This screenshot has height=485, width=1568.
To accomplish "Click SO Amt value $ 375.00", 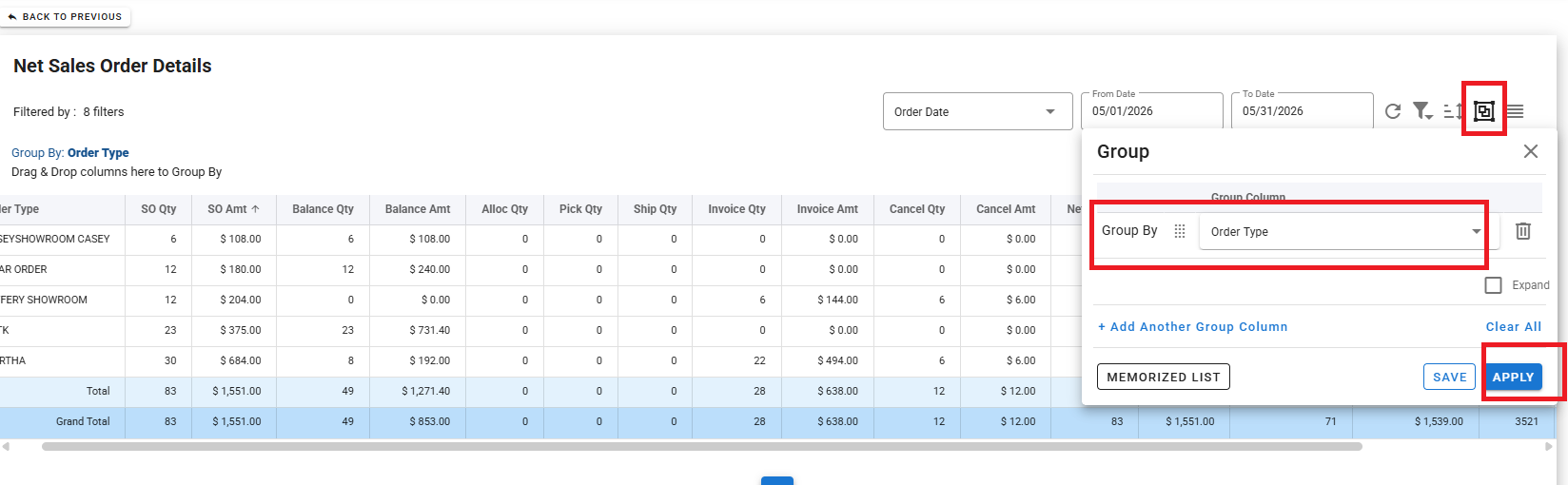I will 241,330.
